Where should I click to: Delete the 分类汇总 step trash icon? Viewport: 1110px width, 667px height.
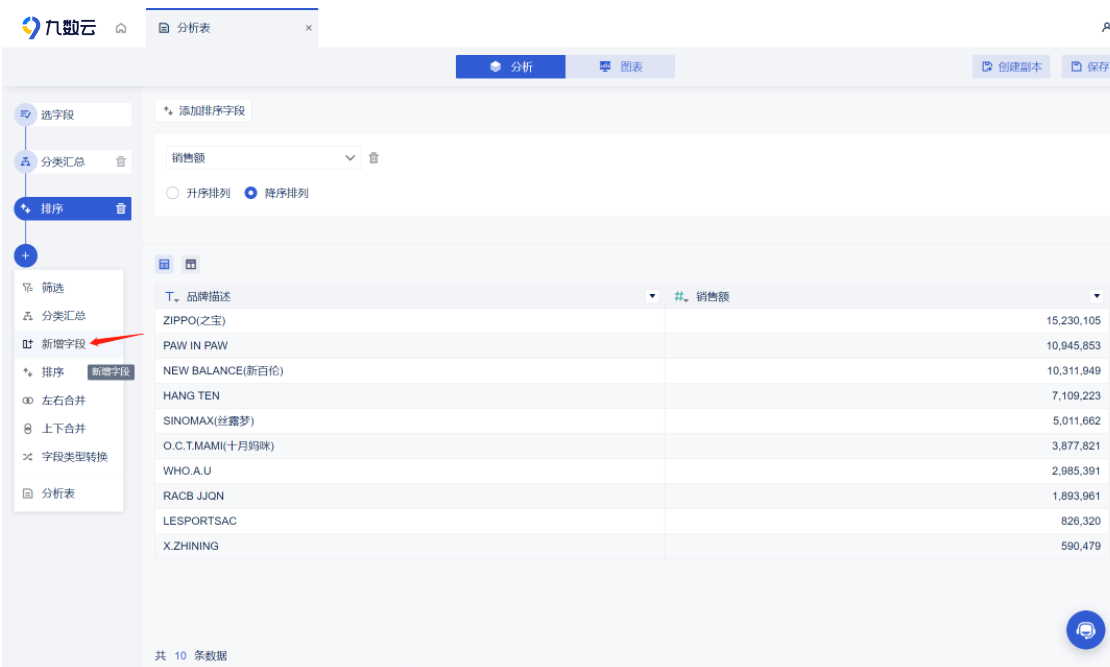coord(121,161)
